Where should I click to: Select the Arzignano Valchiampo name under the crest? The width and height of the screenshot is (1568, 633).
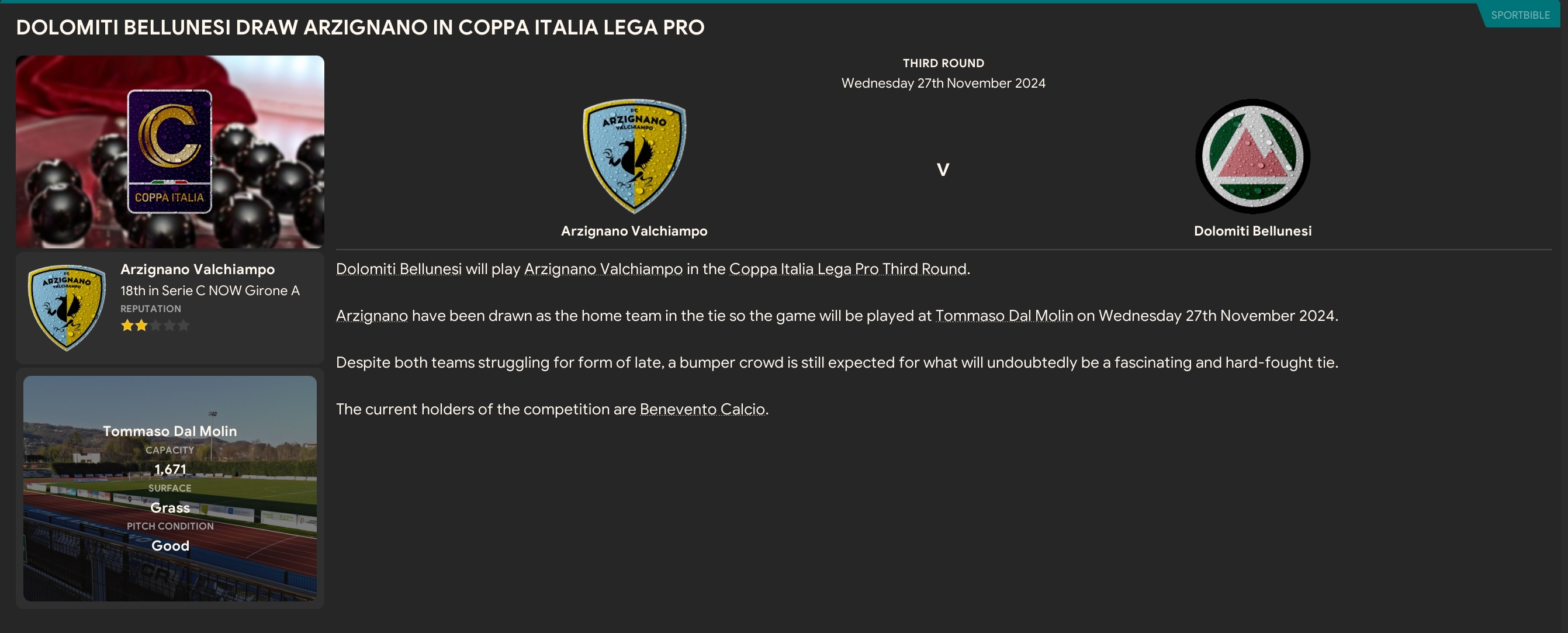pyautogui.click(x=634, y=231)
